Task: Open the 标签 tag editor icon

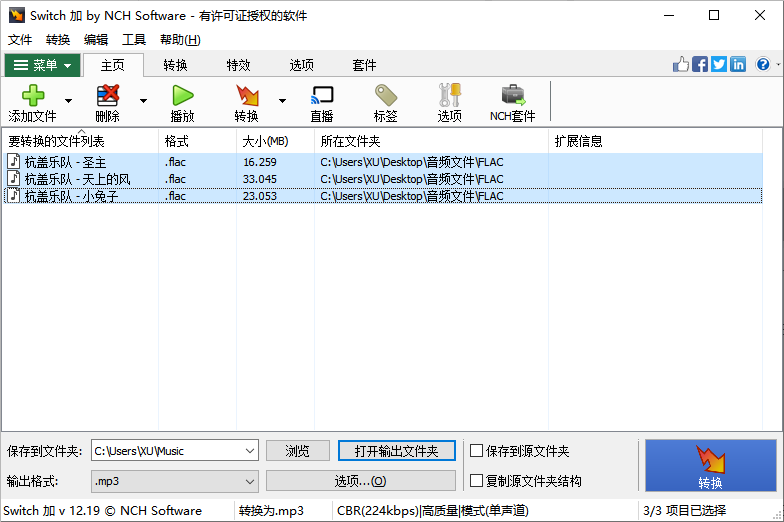Action: pyautogui.click(x=386, y=95)
